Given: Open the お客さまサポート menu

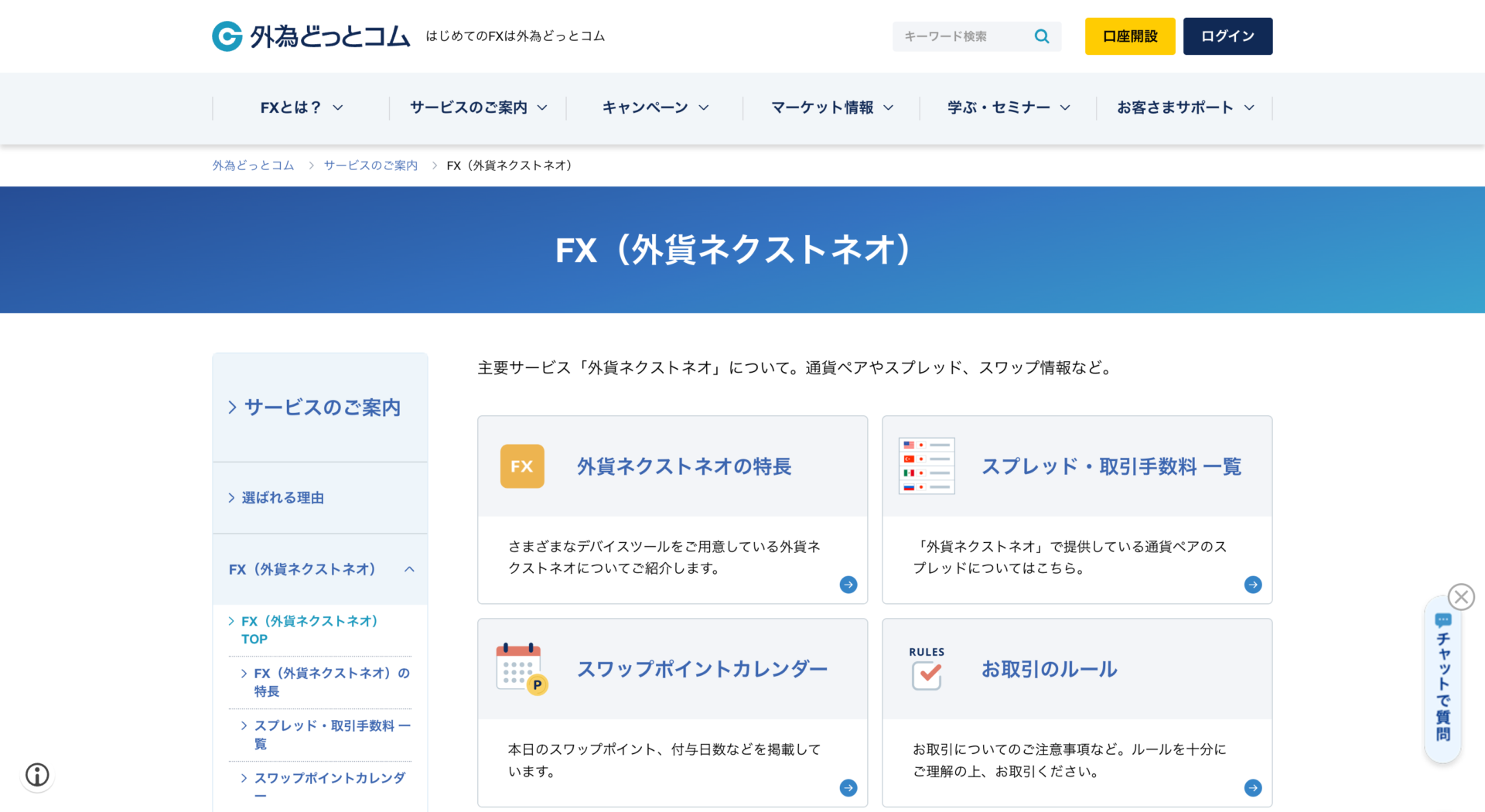Looking at the screenshot, I should (x=1185, y=107).
